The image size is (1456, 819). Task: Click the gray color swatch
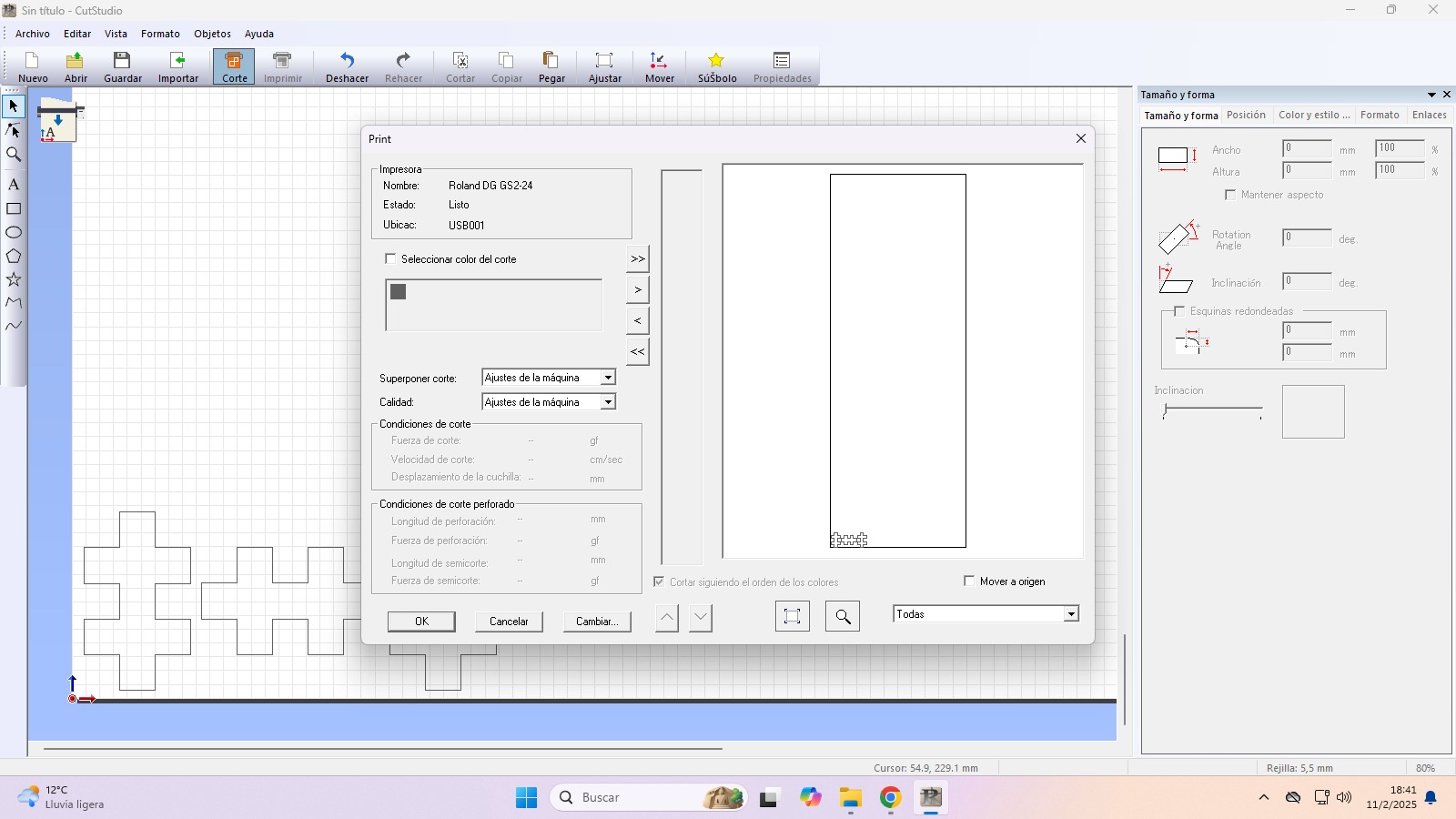pos(398,291)
